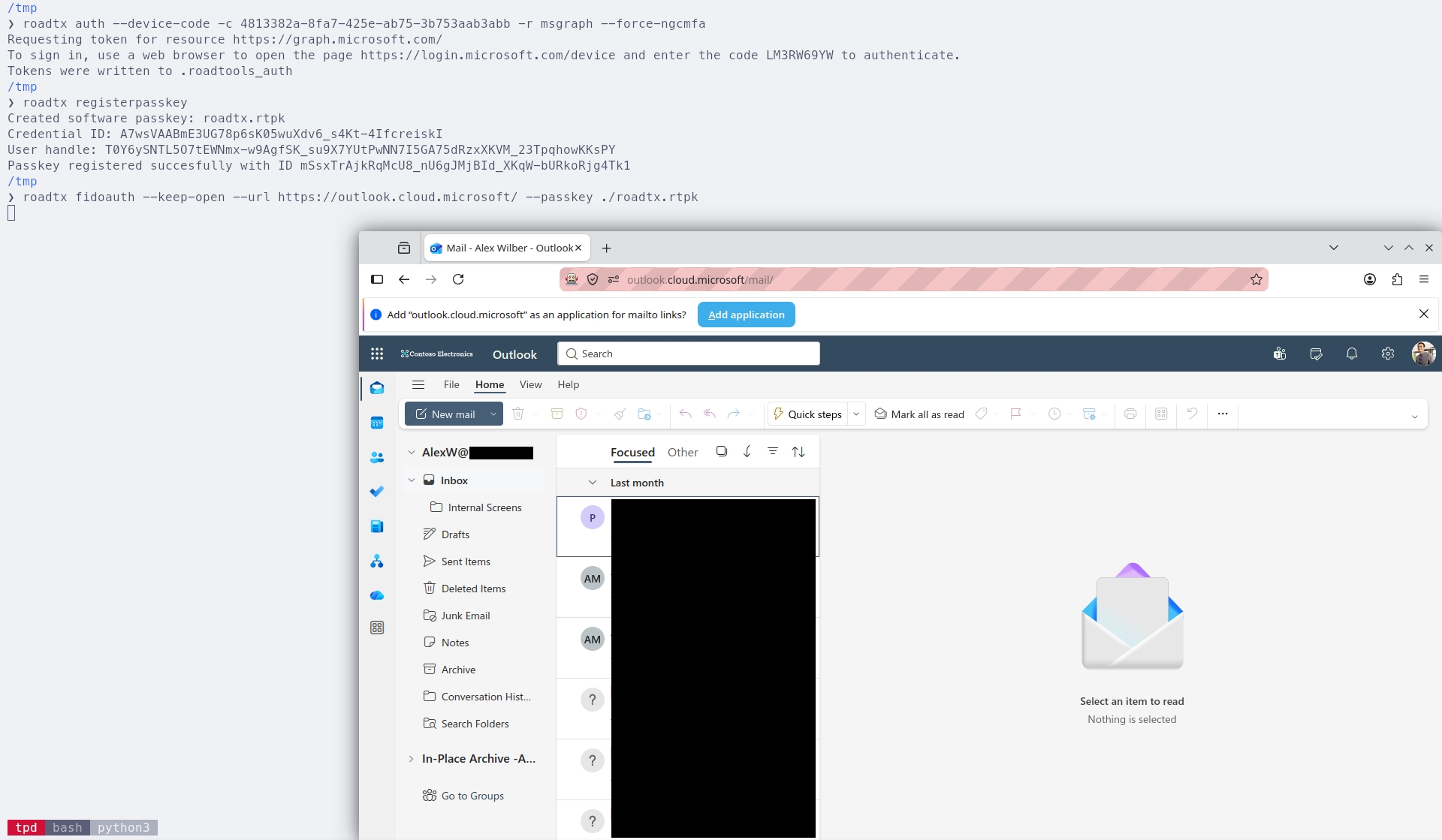
Task: Switch to the View ribbon tab
Action: pyautogui.click(x=530, y=384)
